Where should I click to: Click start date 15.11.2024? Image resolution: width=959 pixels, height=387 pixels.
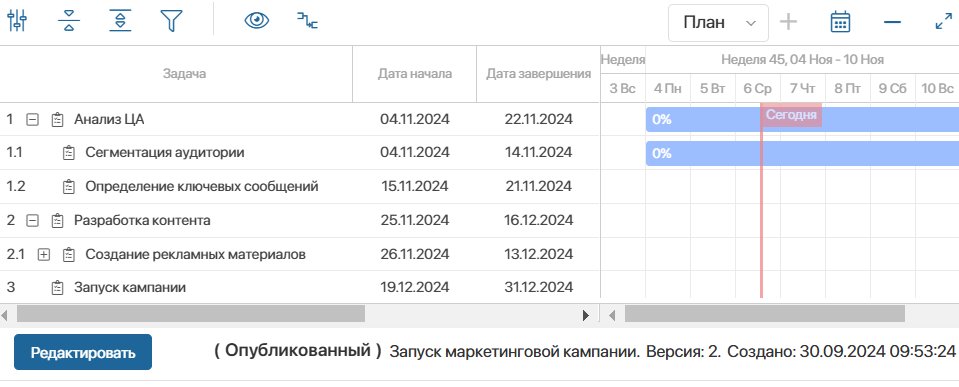click(415, 186)
